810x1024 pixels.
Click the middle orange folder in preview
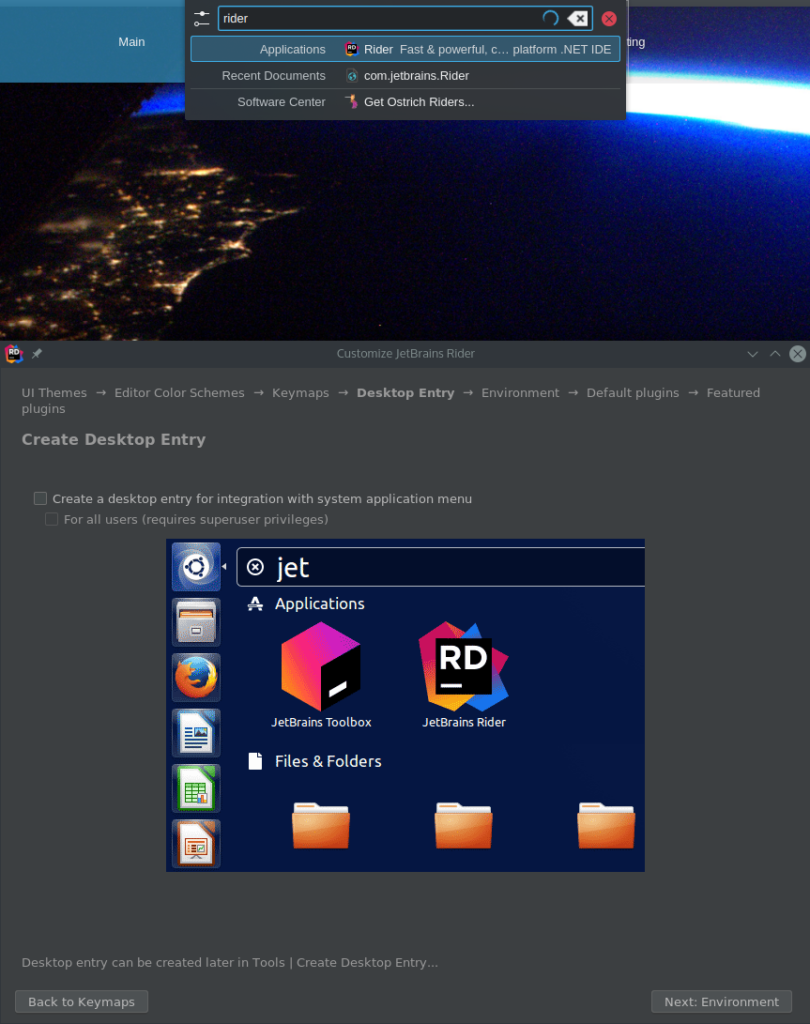coord(464,825)
